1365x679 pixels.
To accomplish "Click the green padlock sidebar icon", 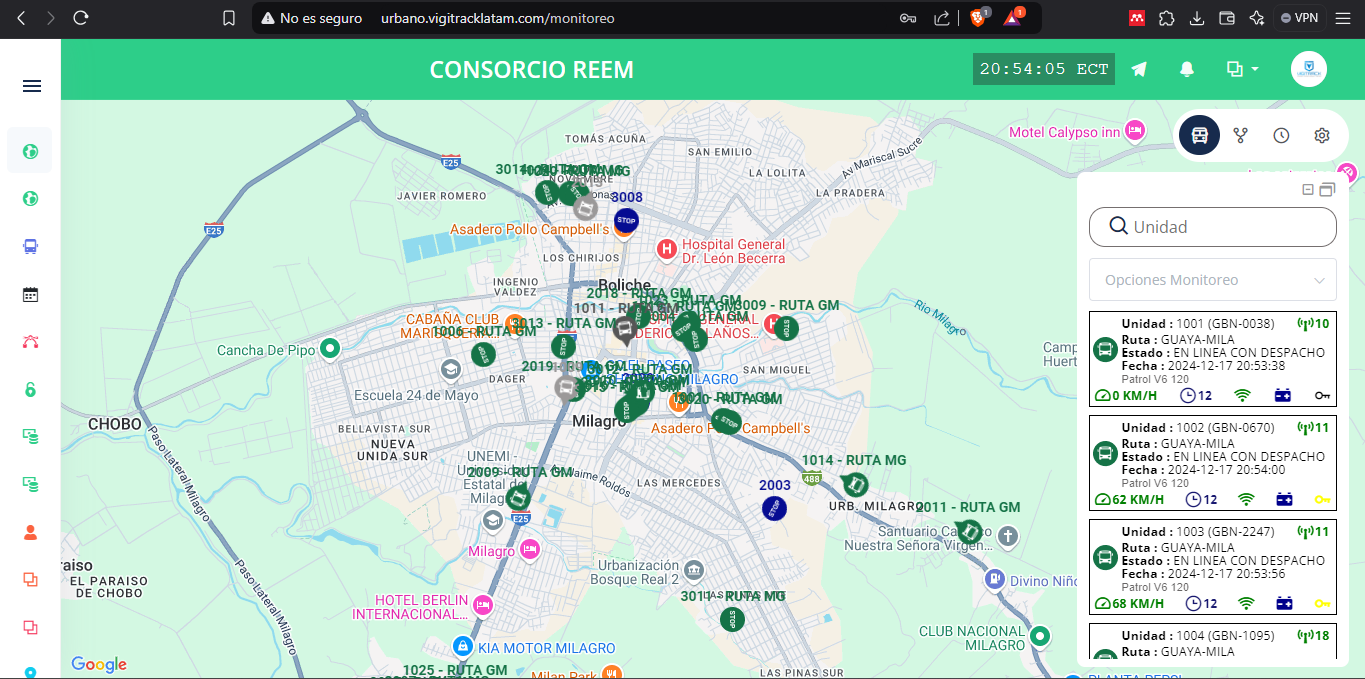I will [30, 389].
